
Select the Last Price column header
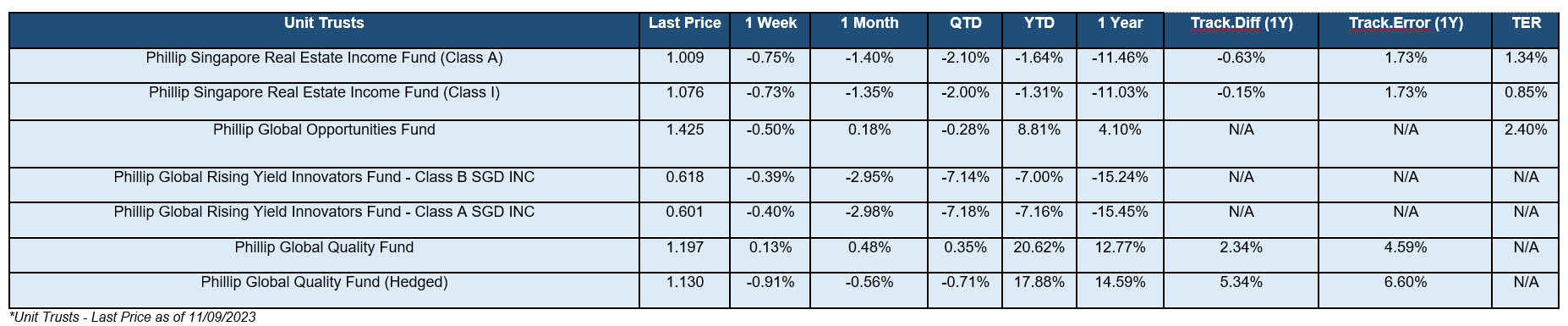(684, 24)
